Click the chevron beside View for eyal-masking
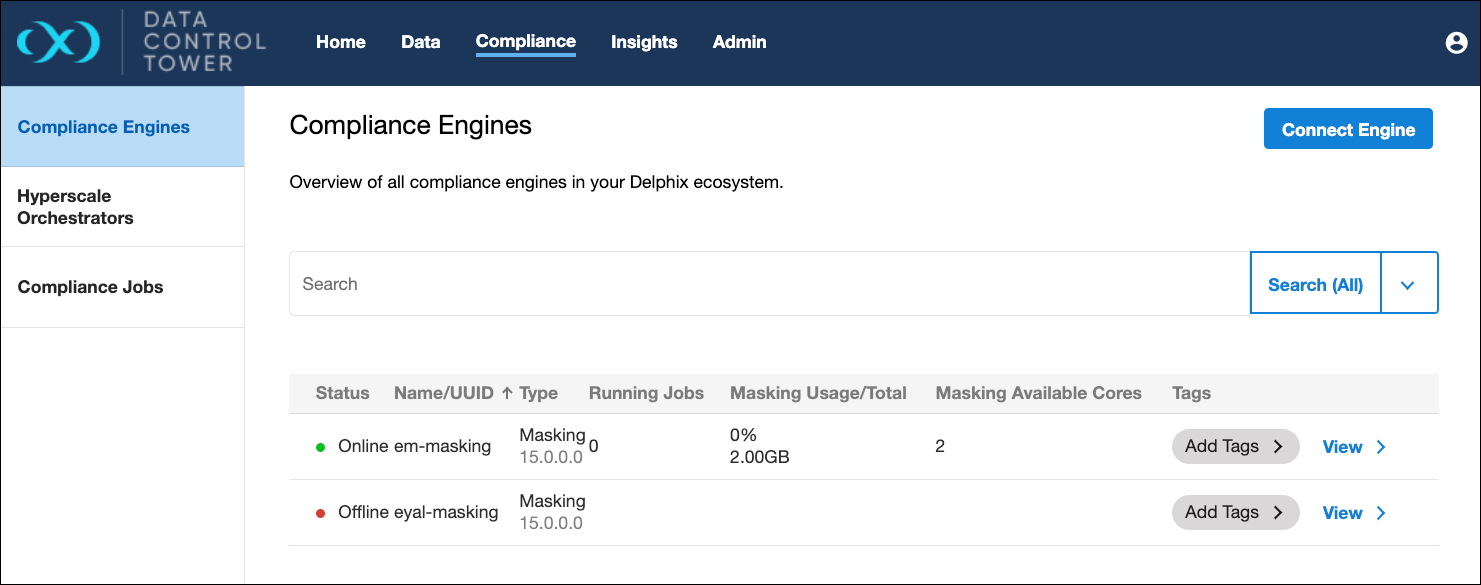Image resolution: width=1481 pixels, height=585 pixels. pos(1381,513)
